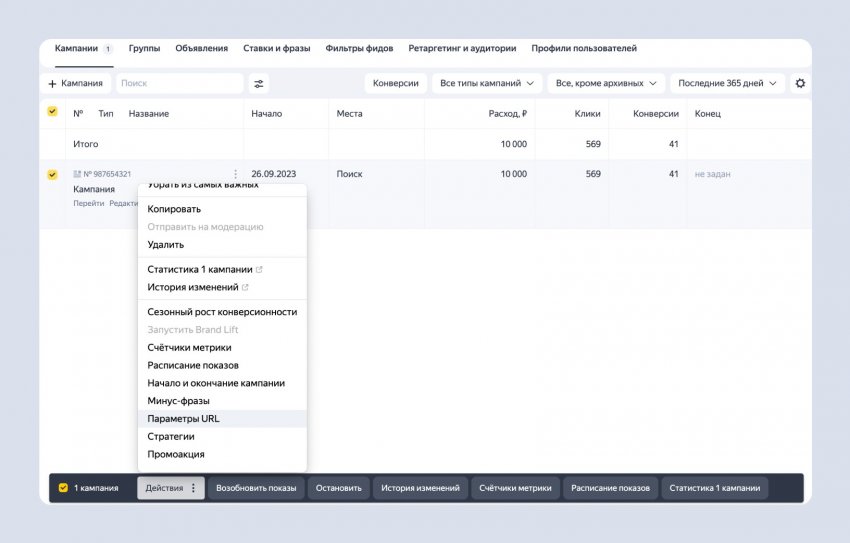The width and height of the screenshot is (850, 543).
Task: Click the 'Конверсии' button in the toolbar
Action: point(395,84)
